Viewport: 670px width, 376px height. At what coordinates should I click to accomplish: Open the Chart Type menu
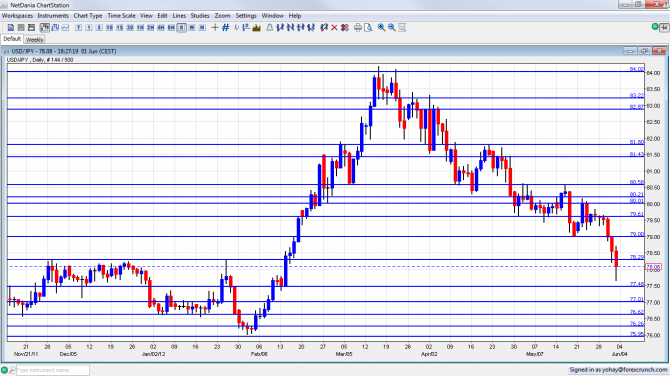coord(88,15)
